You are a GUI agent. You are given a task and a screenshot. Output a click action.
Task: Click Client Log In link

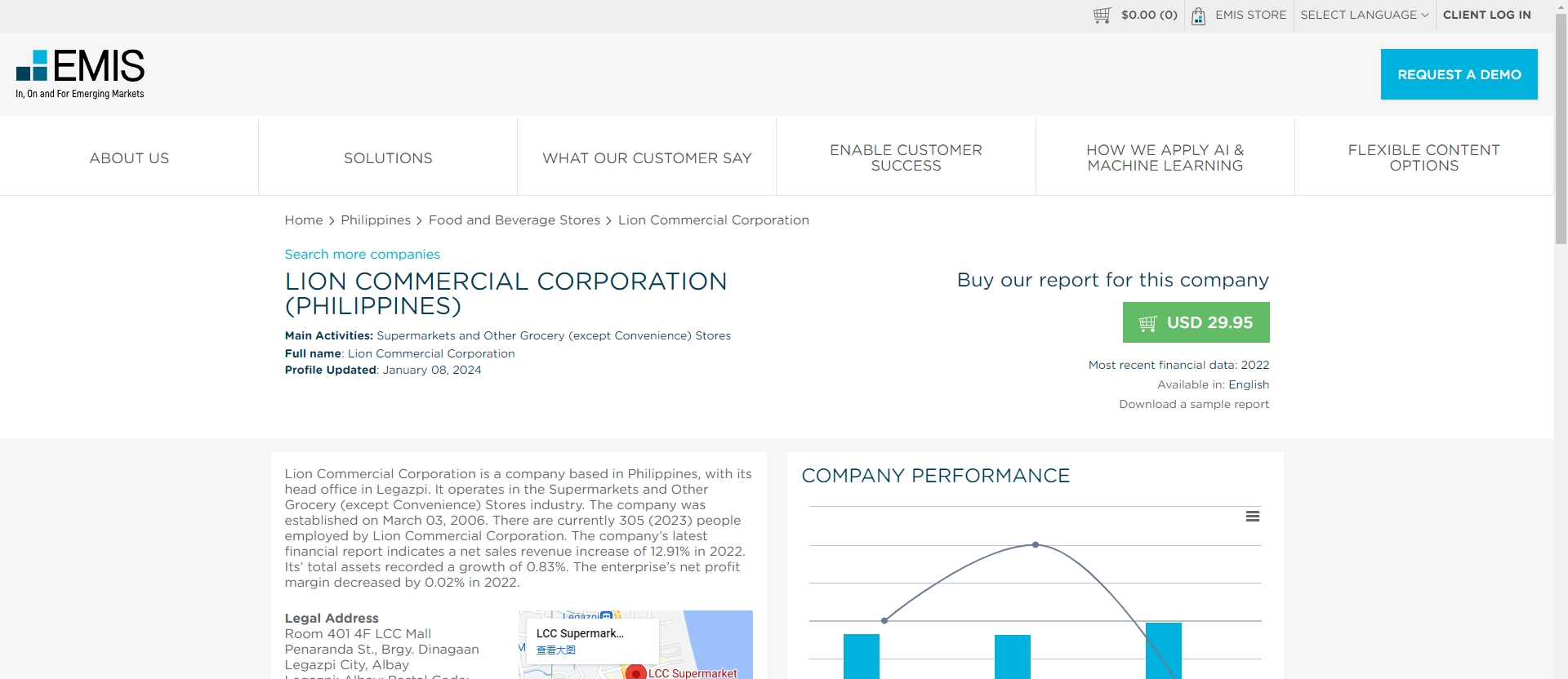pyautogui.click(x=1486, y=15)
